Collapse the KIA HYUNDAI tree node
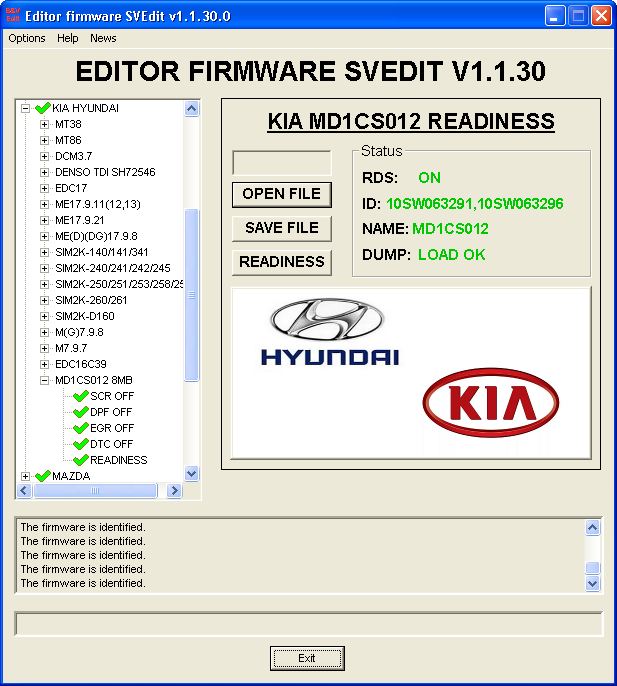Screen dimensions: 617x686 [x=25, y=108]
